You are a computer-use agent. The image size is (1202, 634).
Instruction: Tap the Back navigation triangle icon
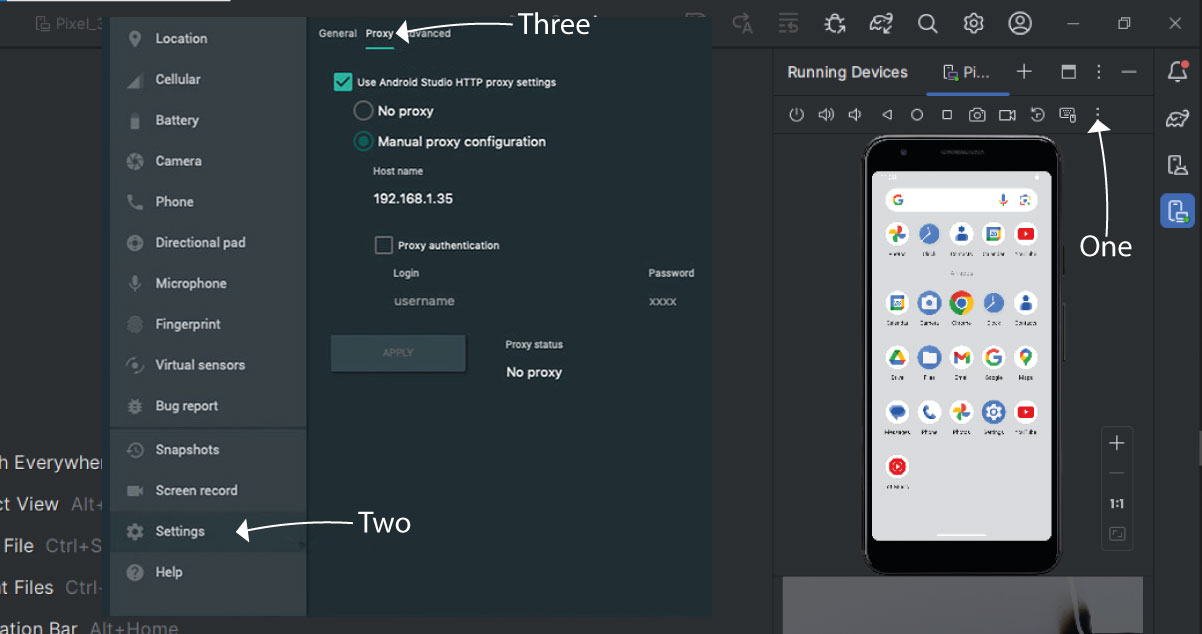887,114
